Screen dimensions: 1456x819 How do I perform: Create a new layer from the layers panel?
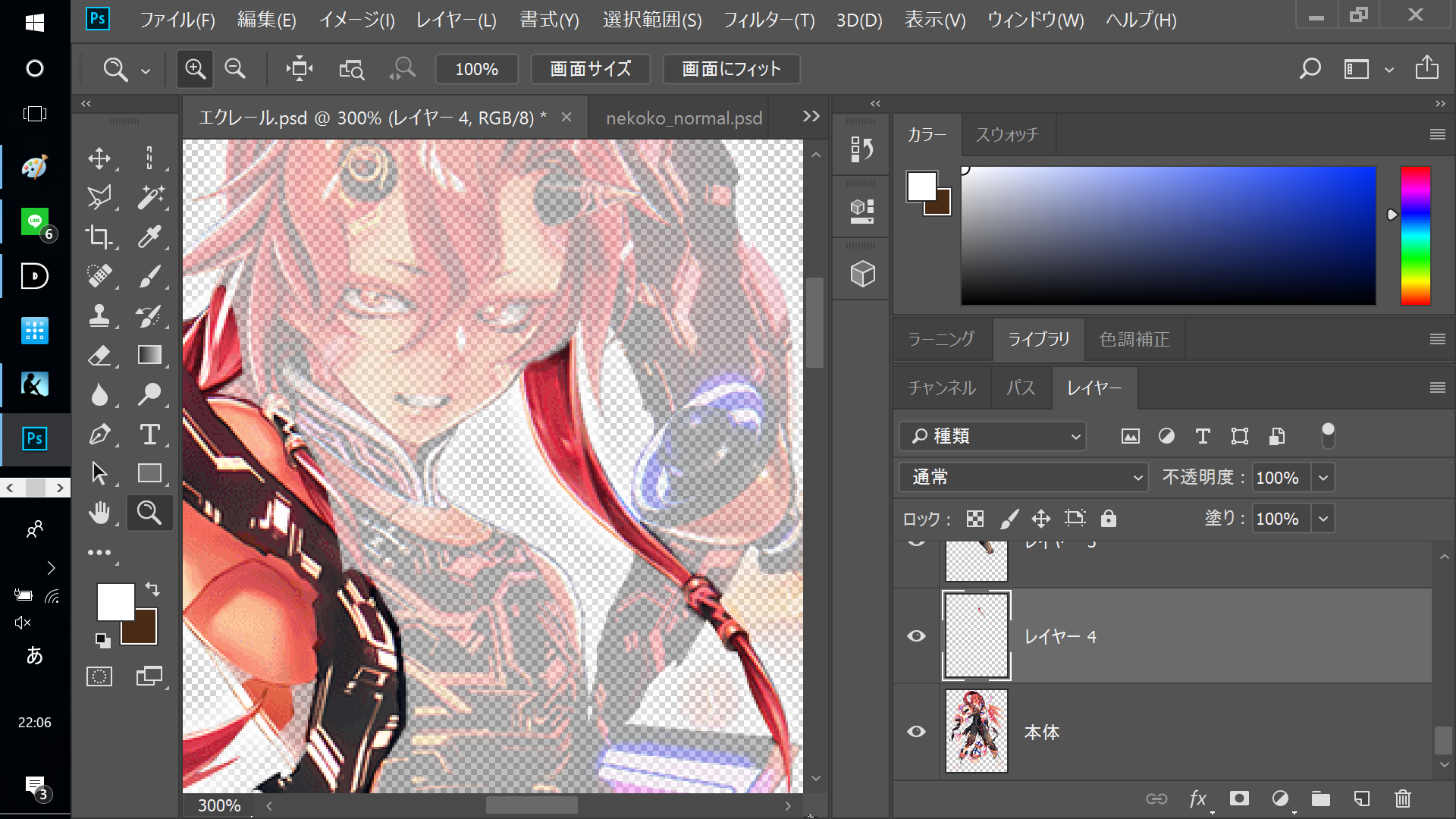1361,799
